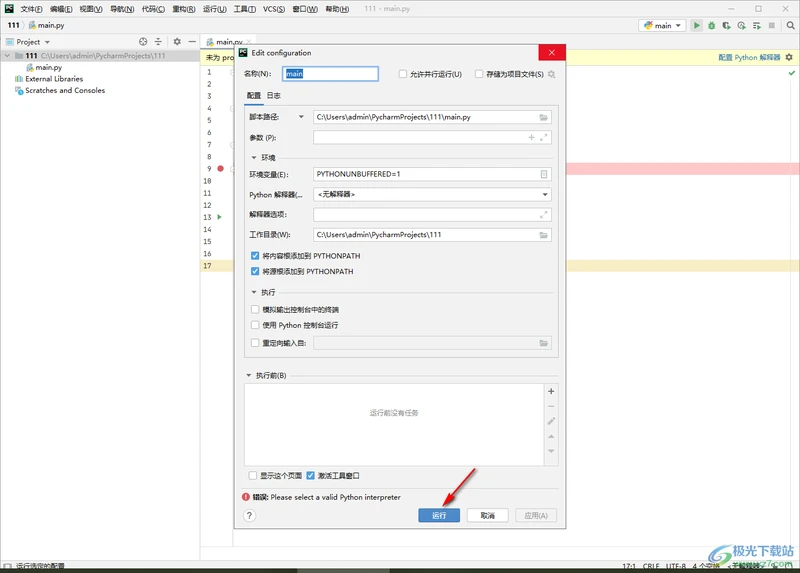Image resolution: width=800 pixels, height=573 pixels.
Task: Uncheck add source roots to PYTHONPATH
Action: pyautogui.click(x=255, y=271)
